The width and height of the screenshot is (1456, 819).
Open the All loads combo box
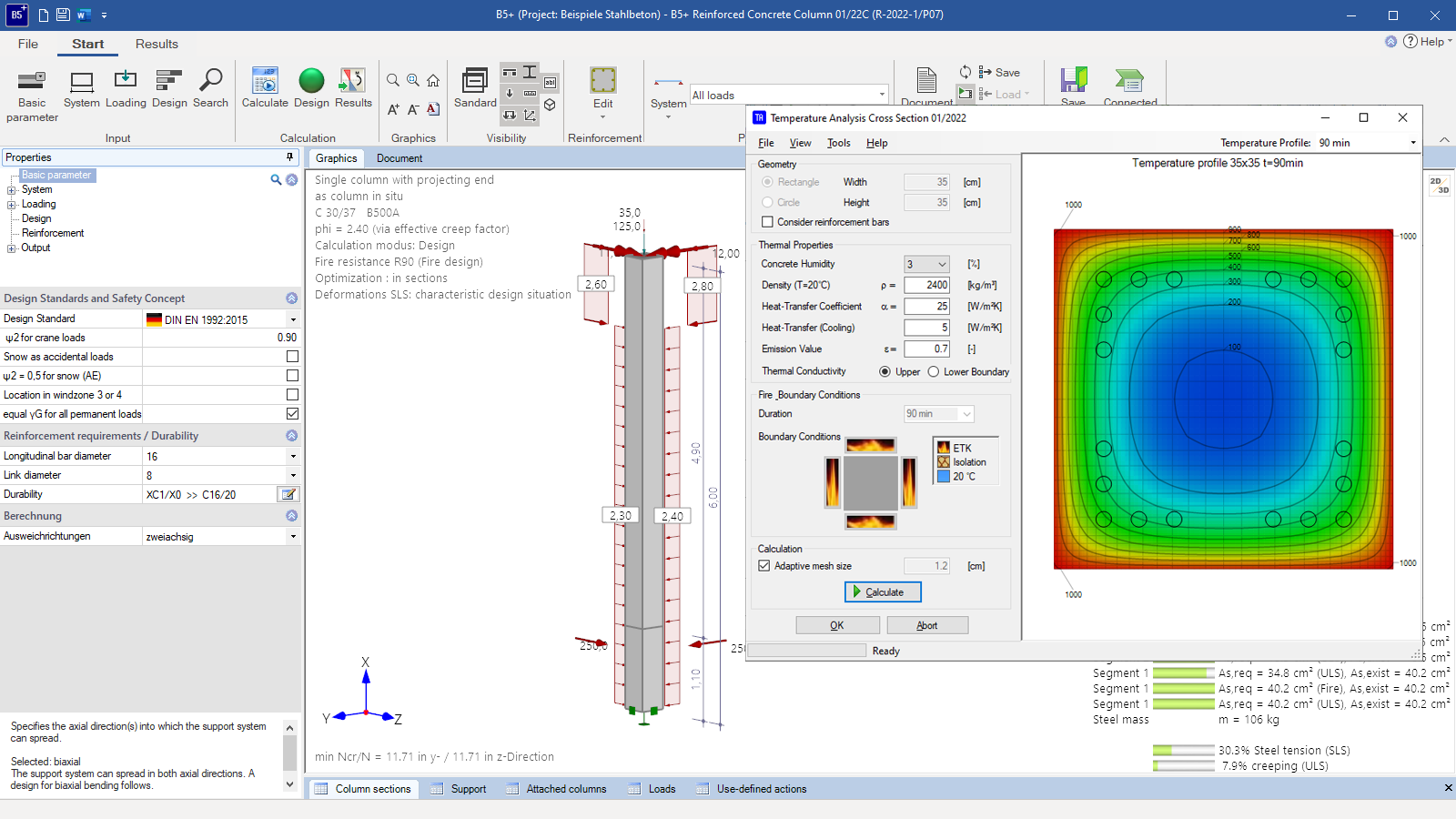point(788,95)
